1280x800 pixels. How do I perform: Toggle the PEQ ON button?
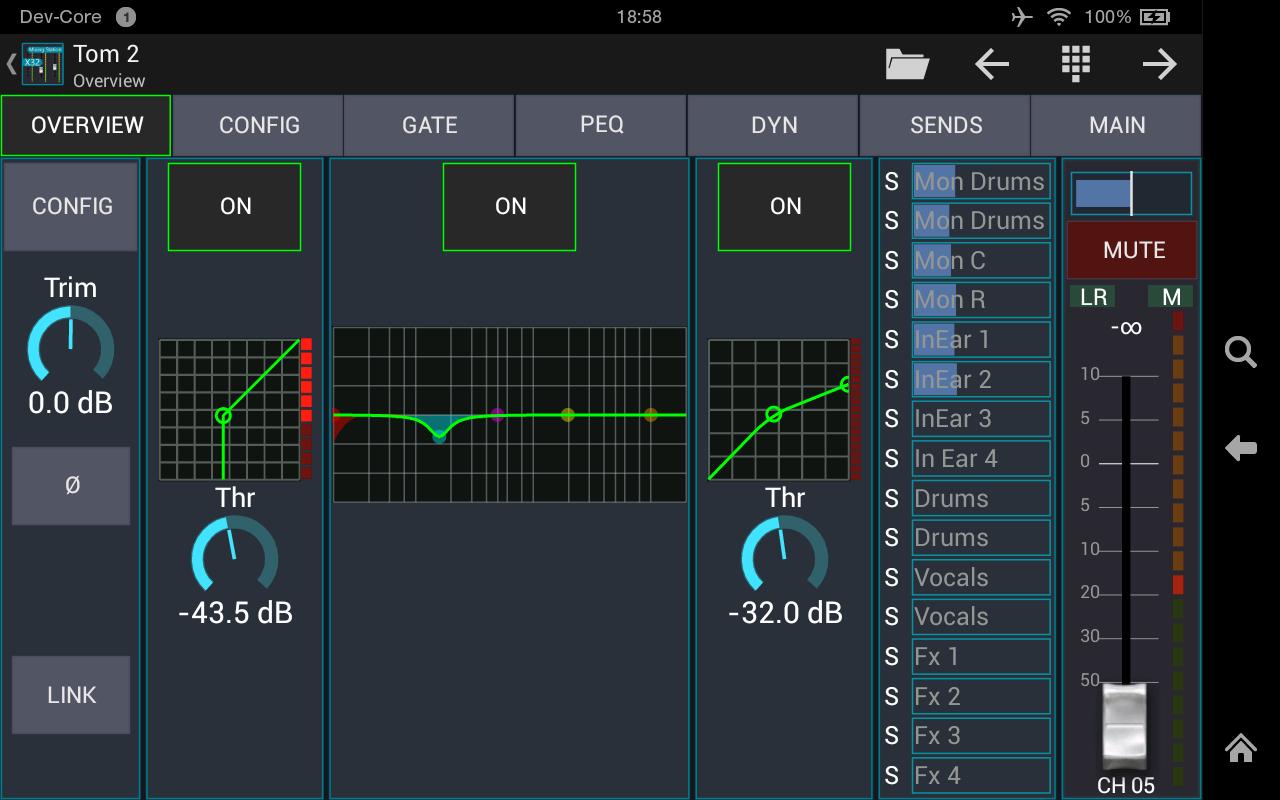(x=509, y=206)
